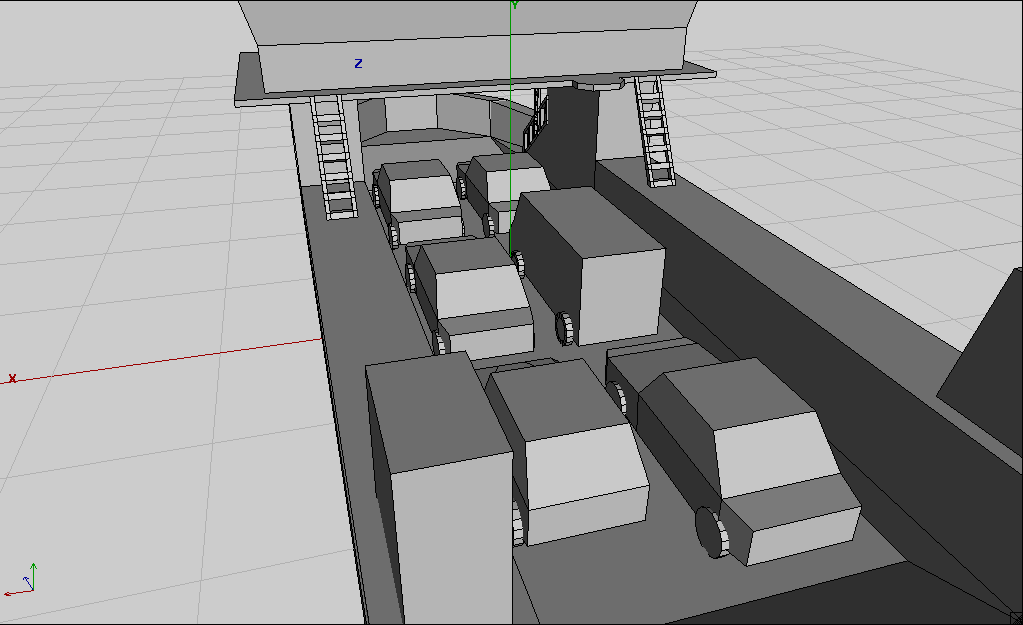Select the right ladder under the platform
The width and height of the screenshot is (1023, 625).
pyautogui.click(x=654, y=131)
